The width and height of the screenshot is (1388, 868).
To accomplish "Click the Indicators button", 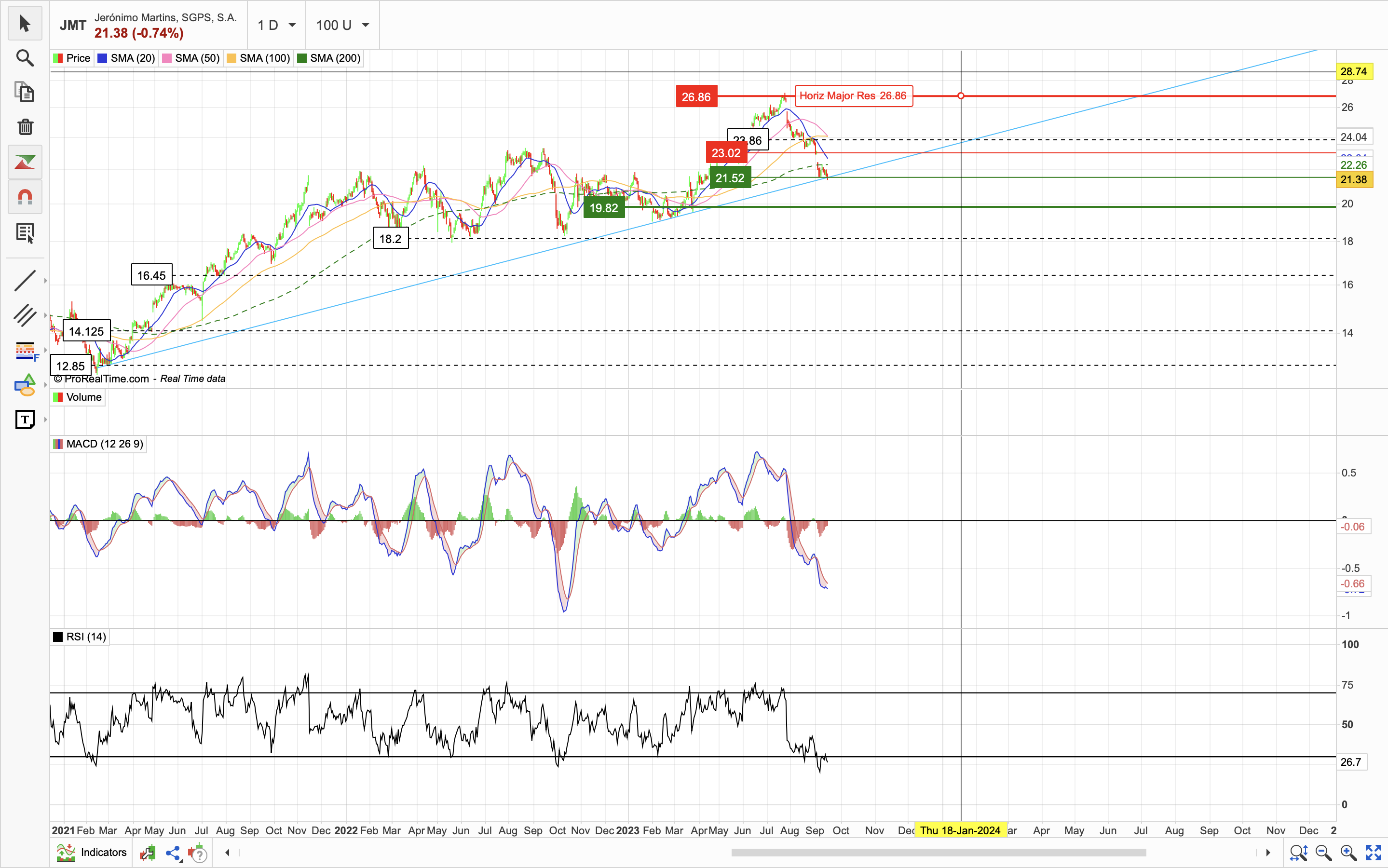I will 93,853.
